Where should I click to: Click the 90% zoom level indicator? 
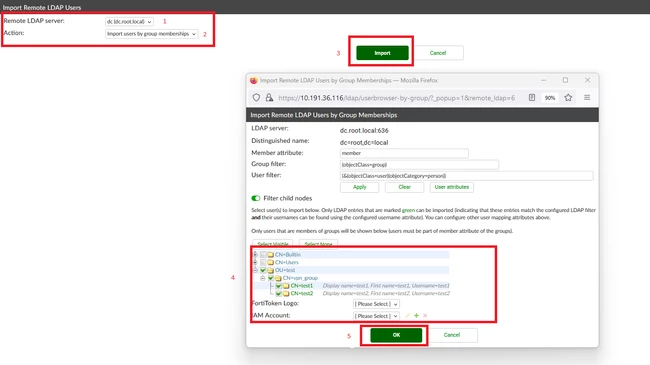click(x=550, y=98)
